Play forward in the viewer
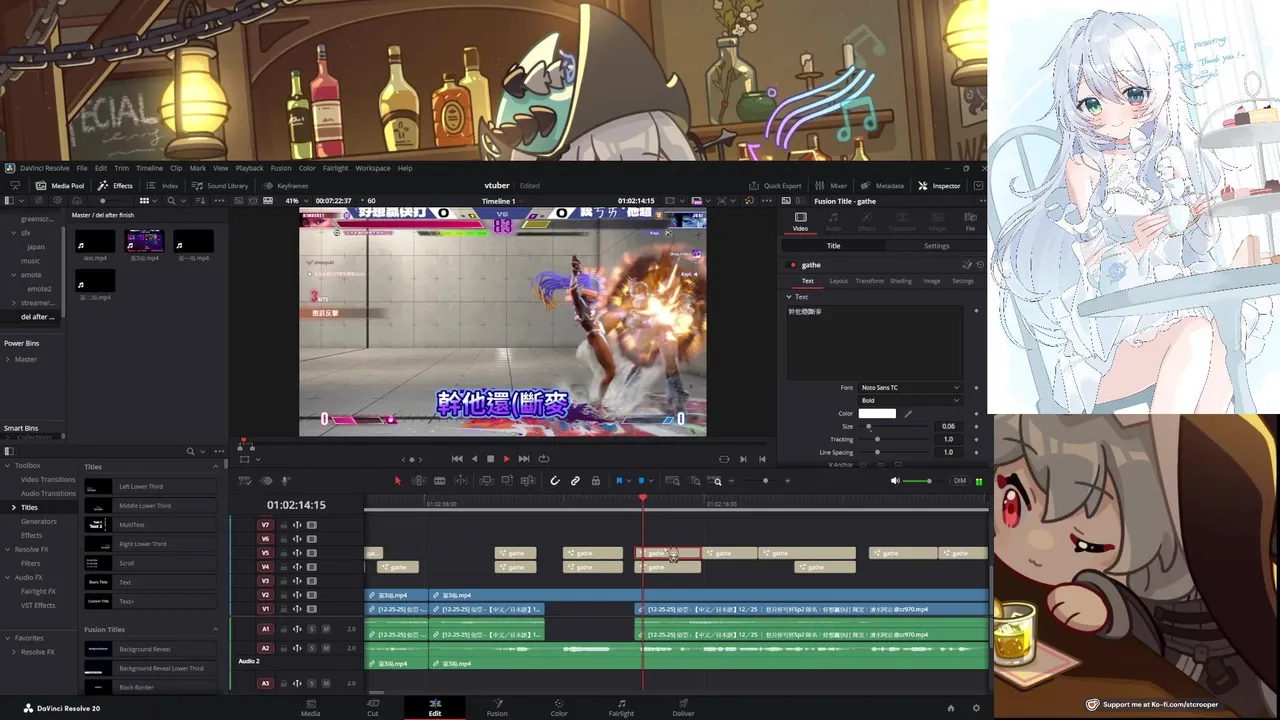The image size is (1280, 720). 506,459
